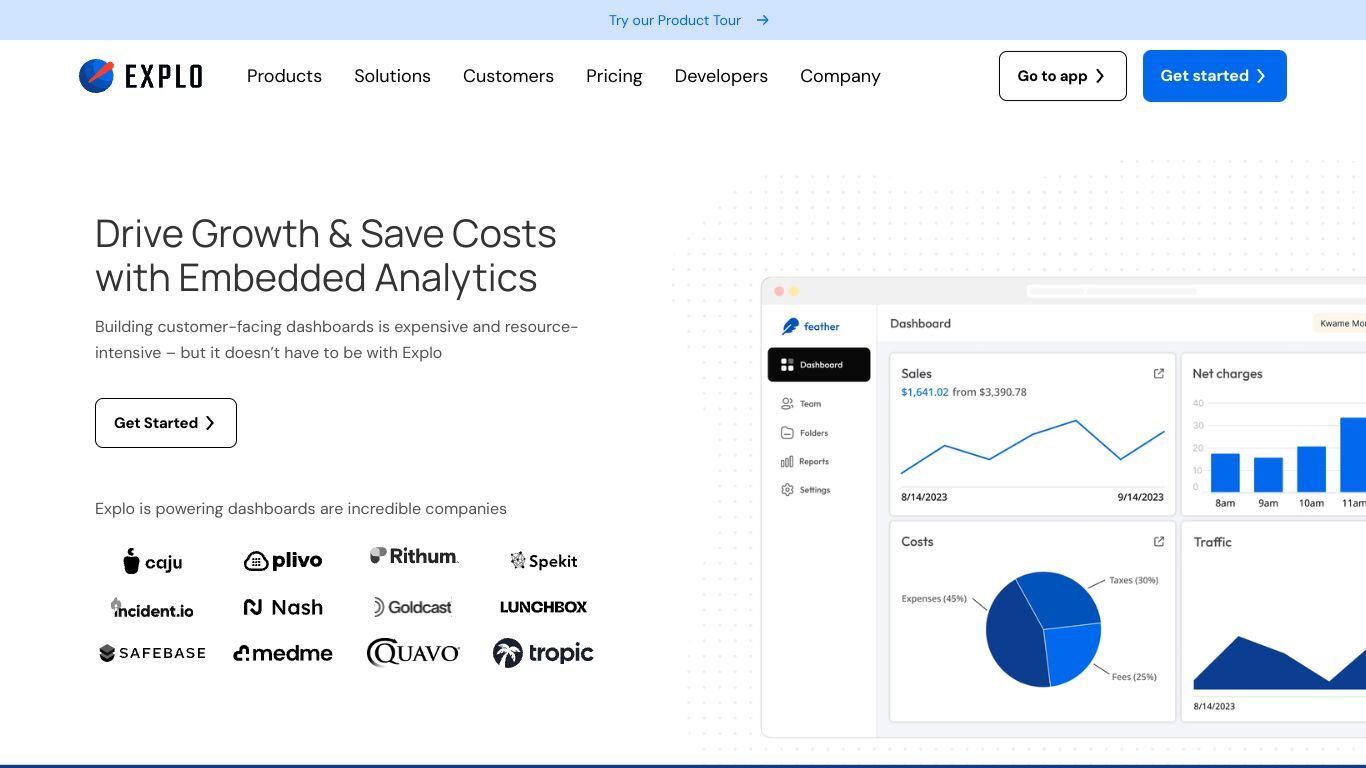Click the incident.io company logo

tap(152, 608)
